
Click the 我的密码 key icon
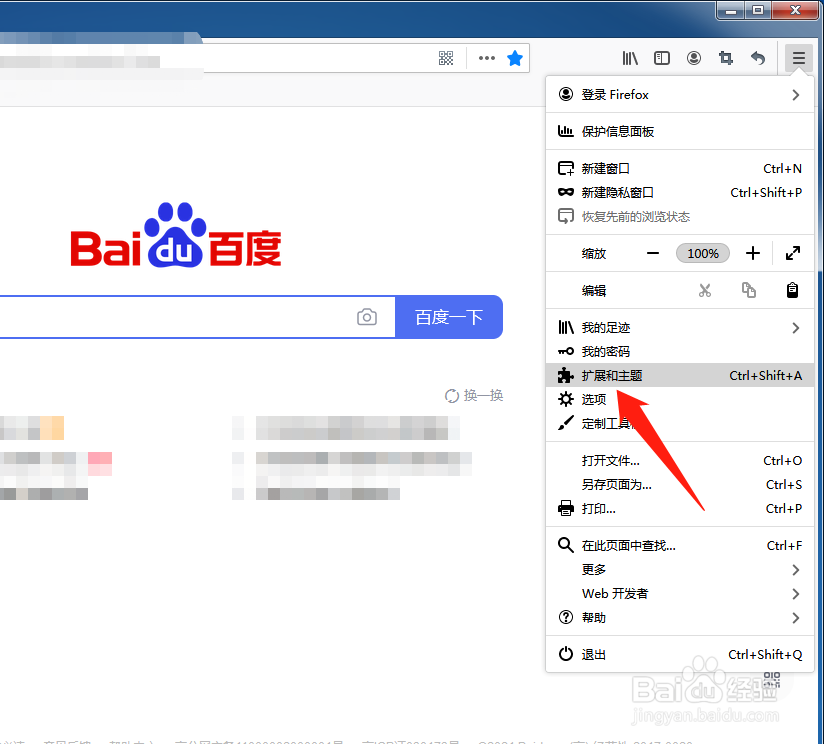pyautogui.click(x=565, y=352)
